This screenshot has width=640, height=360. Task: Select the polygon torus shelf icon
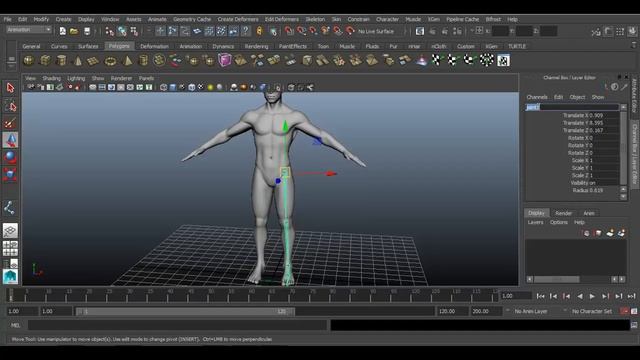pyautogui.click(x=110, y=61)
